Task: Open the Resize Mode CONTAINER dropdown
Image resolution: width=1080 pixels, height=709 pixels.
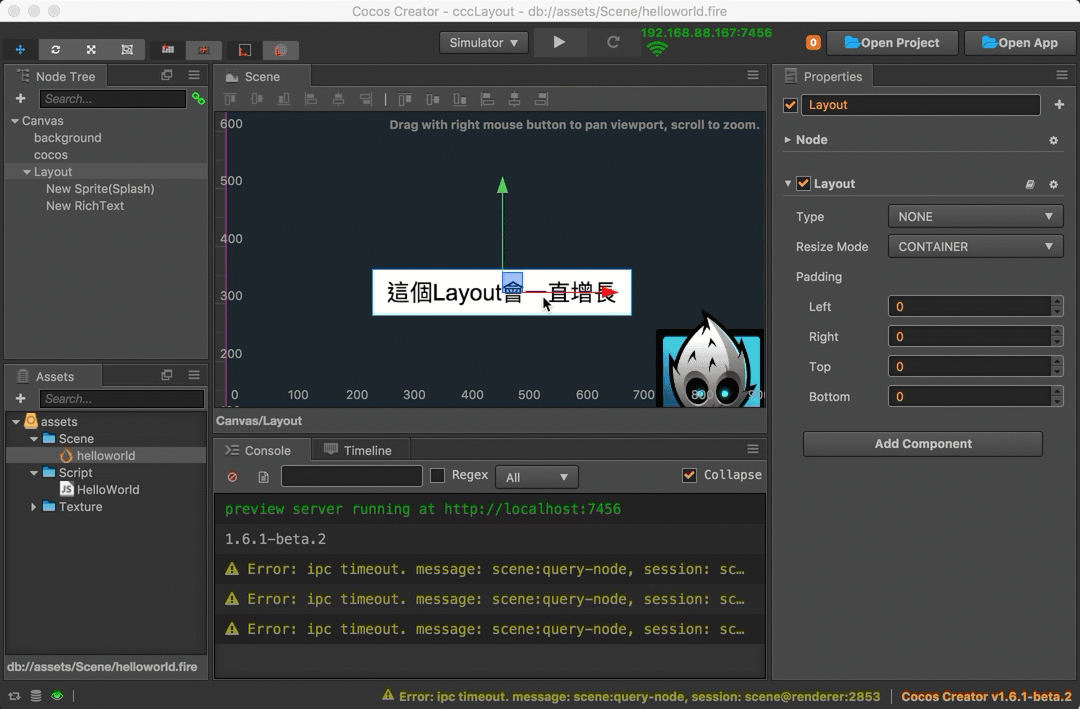Action: coord(975,247)
